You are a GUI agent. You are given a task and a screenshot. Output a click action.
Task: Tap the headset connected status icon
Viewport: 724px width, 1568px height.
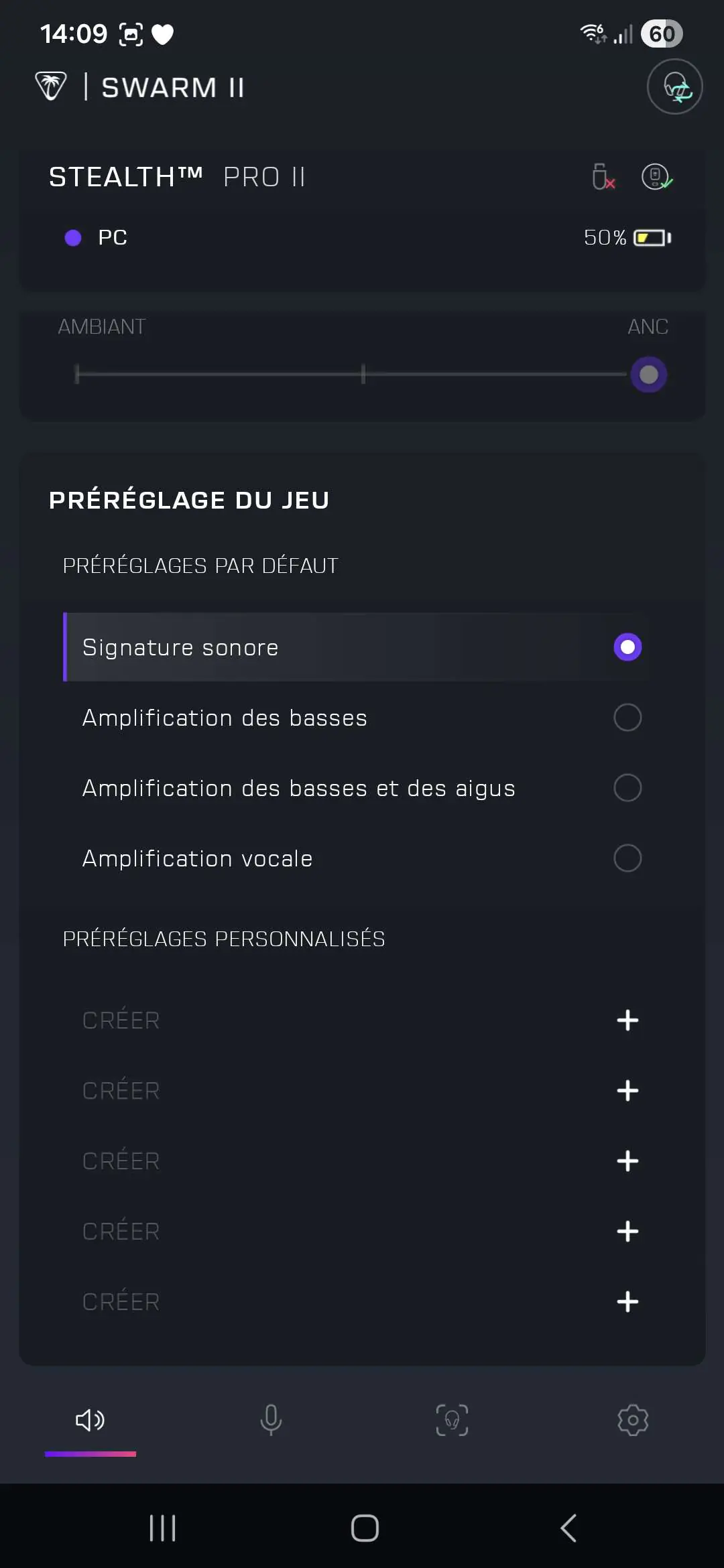(657, 177)
